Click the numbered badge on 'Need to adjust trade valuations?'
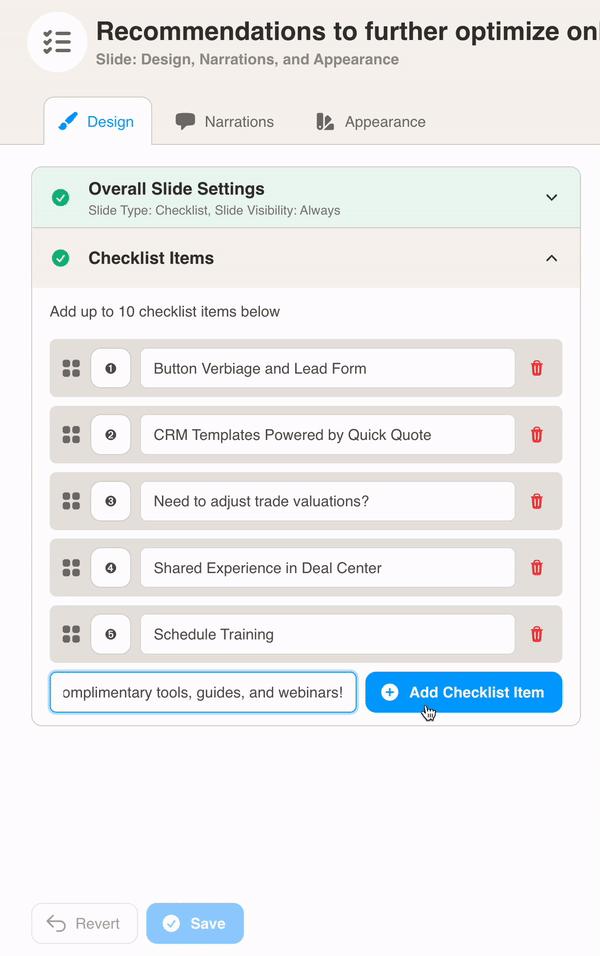 (110, 501)
